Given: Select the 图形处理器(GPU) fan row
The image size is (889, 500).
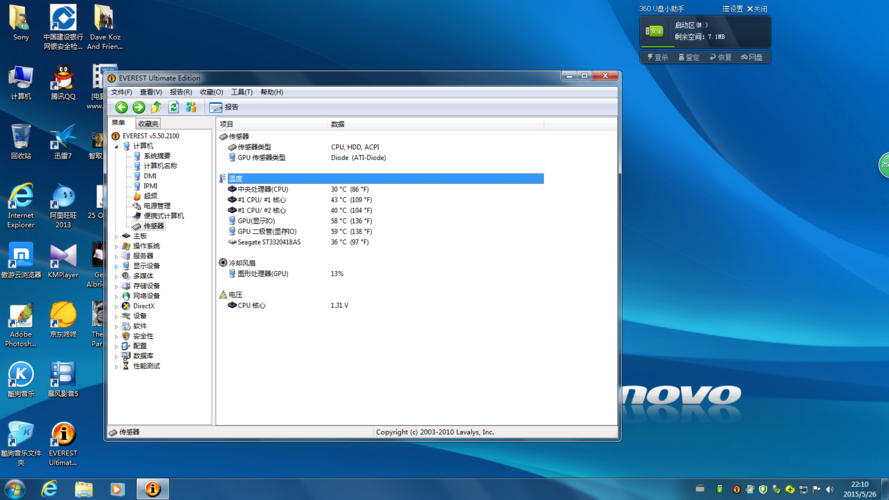Looking at the screenshot, I should [x=263, y=274].
